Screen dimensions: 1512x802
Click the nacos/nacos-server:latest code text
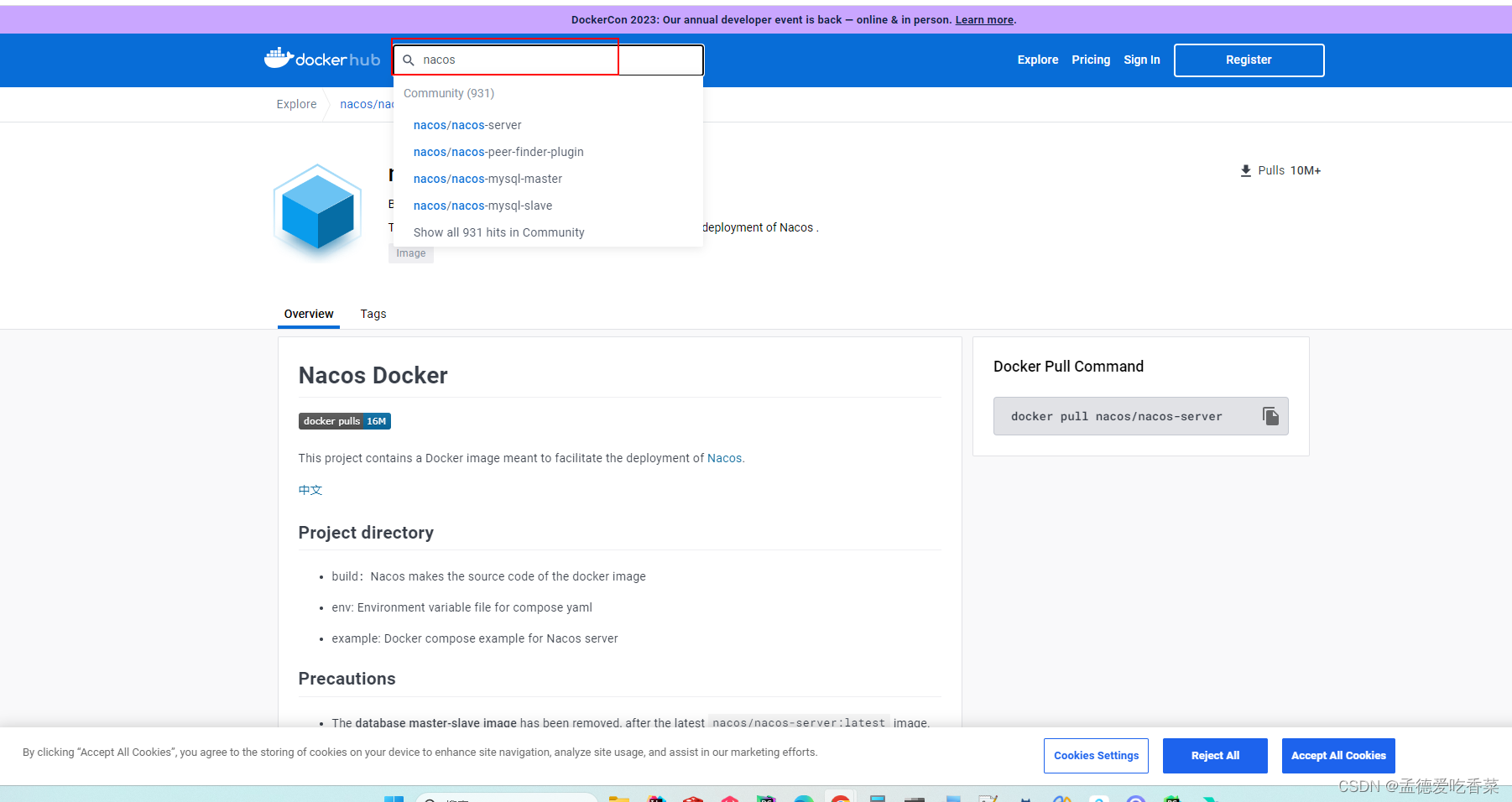[799, 722]
